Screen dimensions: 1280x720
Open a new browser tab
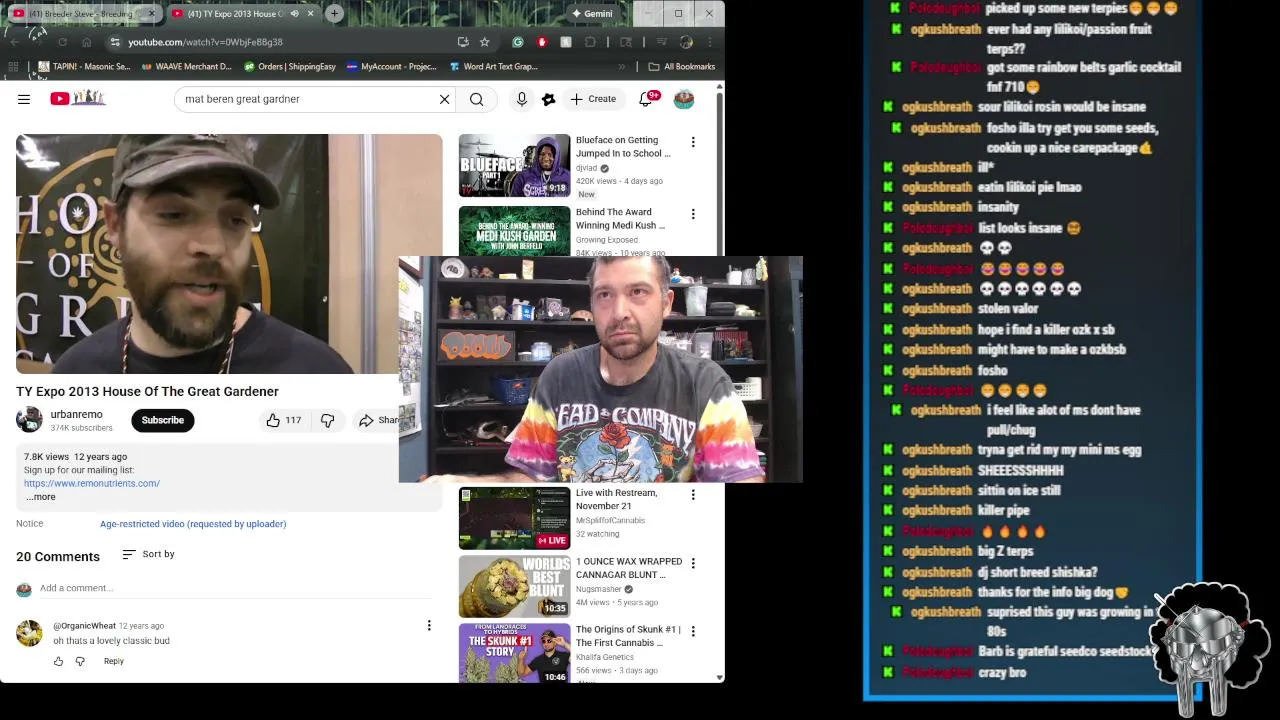[x=334, y=13]
